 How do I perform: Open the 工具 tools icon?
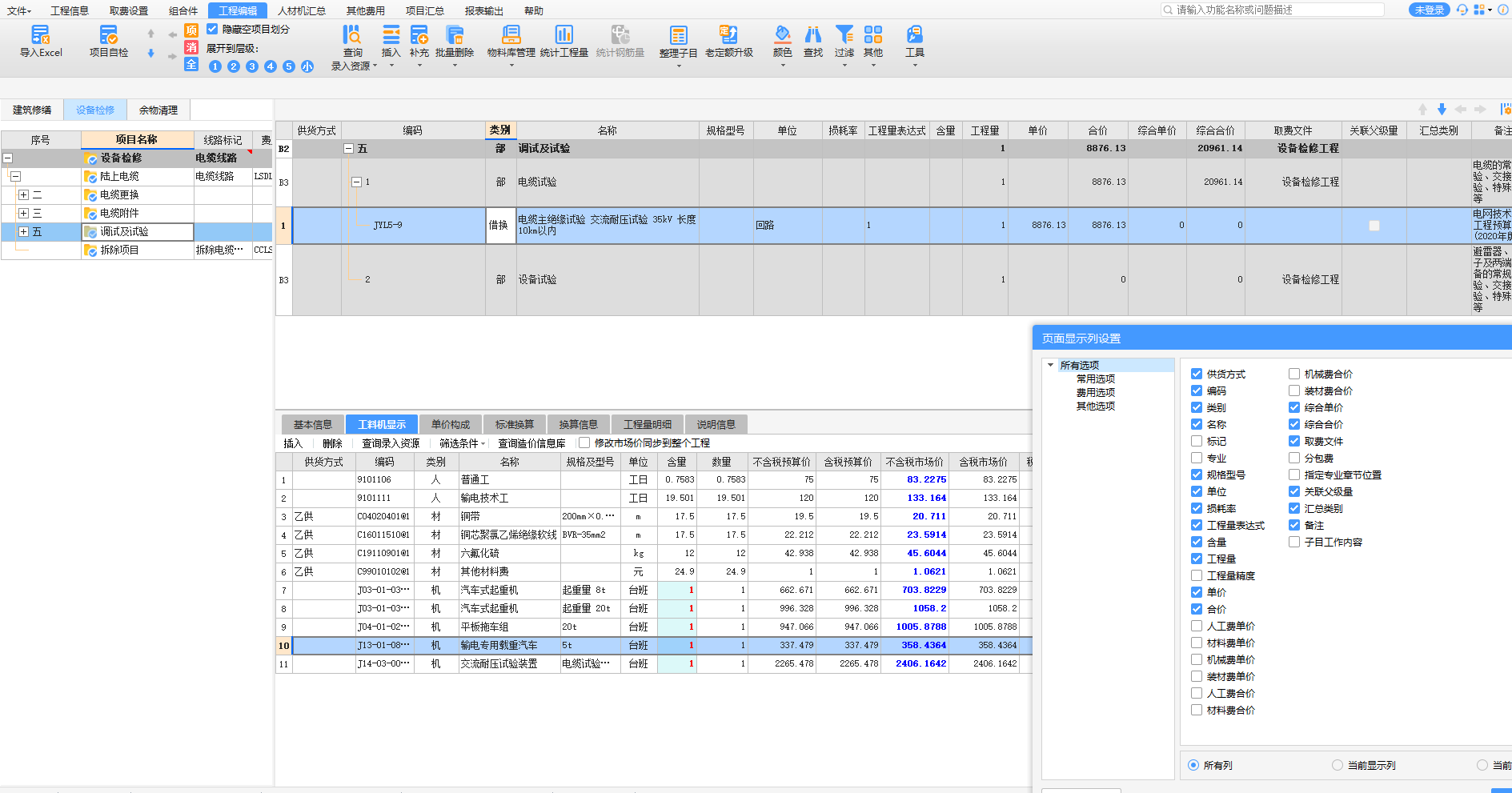(x=915, y=34)
